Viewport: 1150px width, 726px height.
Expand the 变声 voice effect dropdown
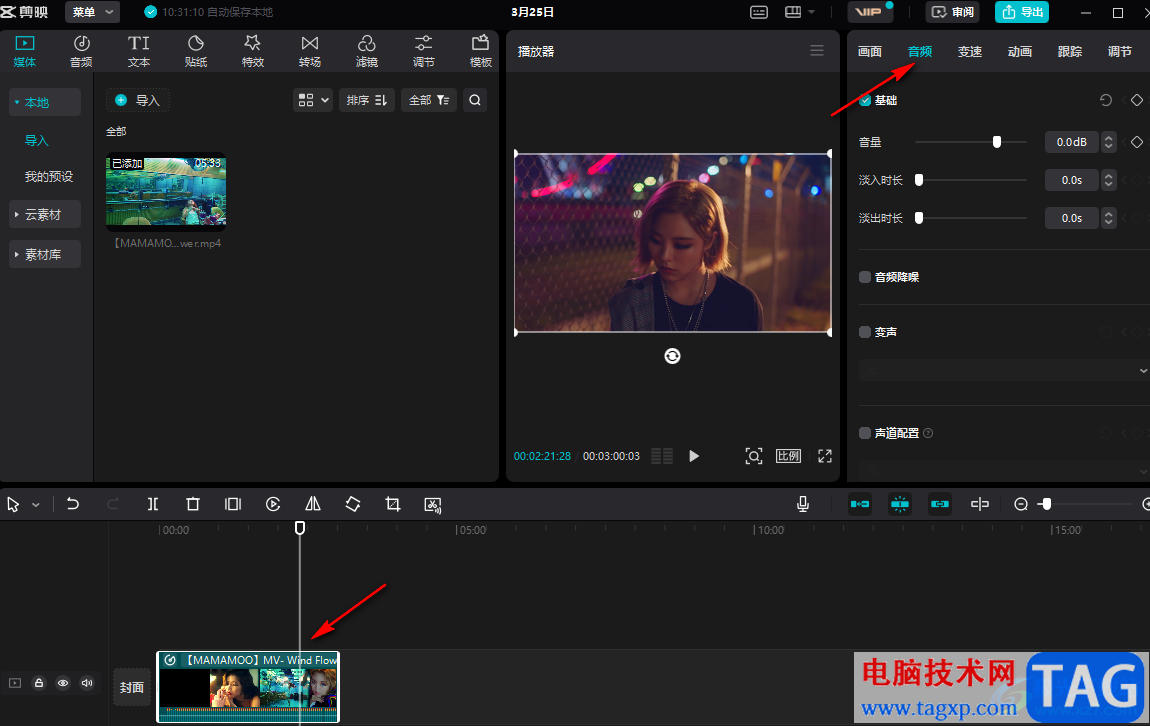[1003, 371]
